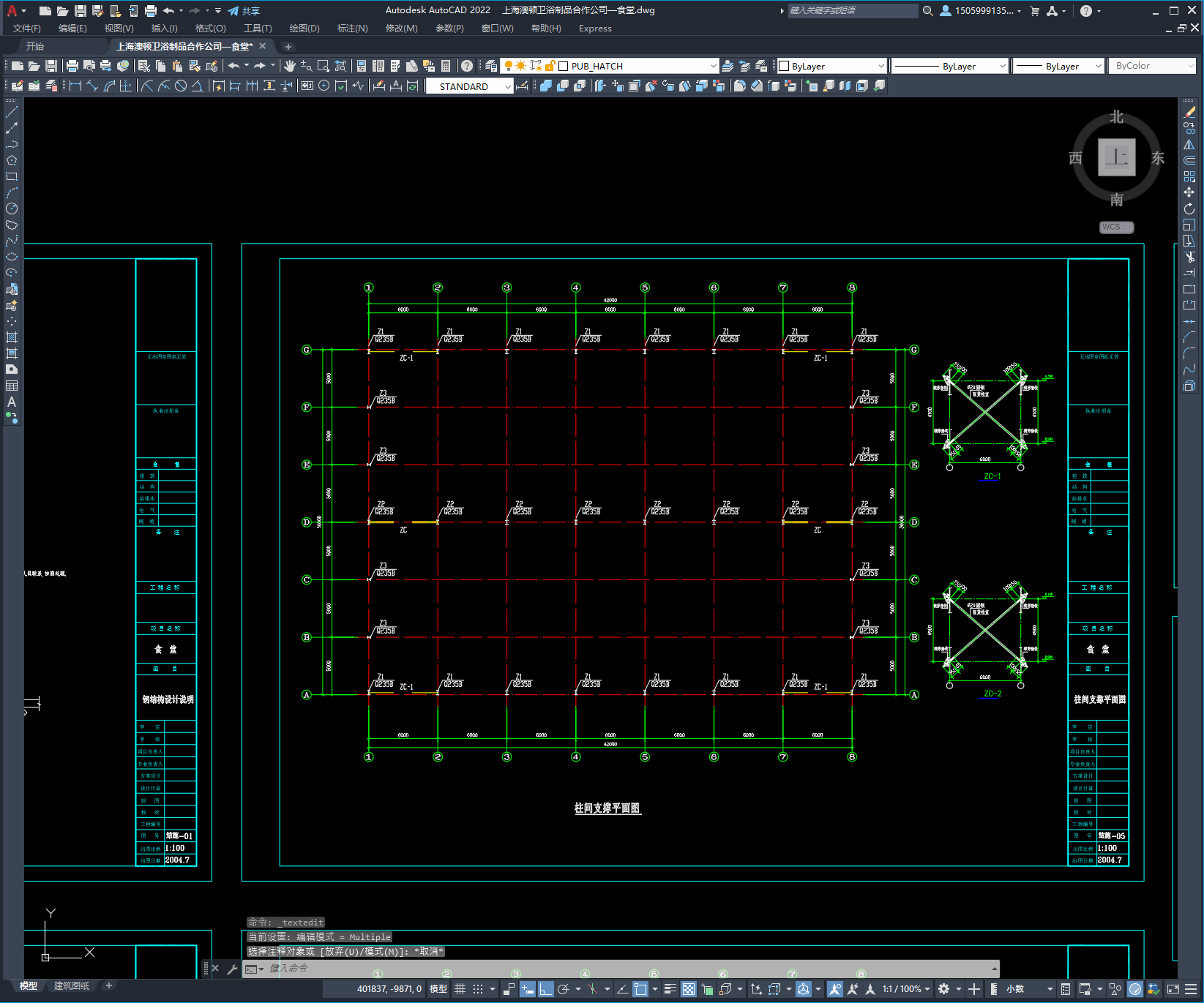Screen dimensions: 1204x1003
Task: Open the user account 1505999135 menu
Action: pyautogui.click(x=980, y=11)
